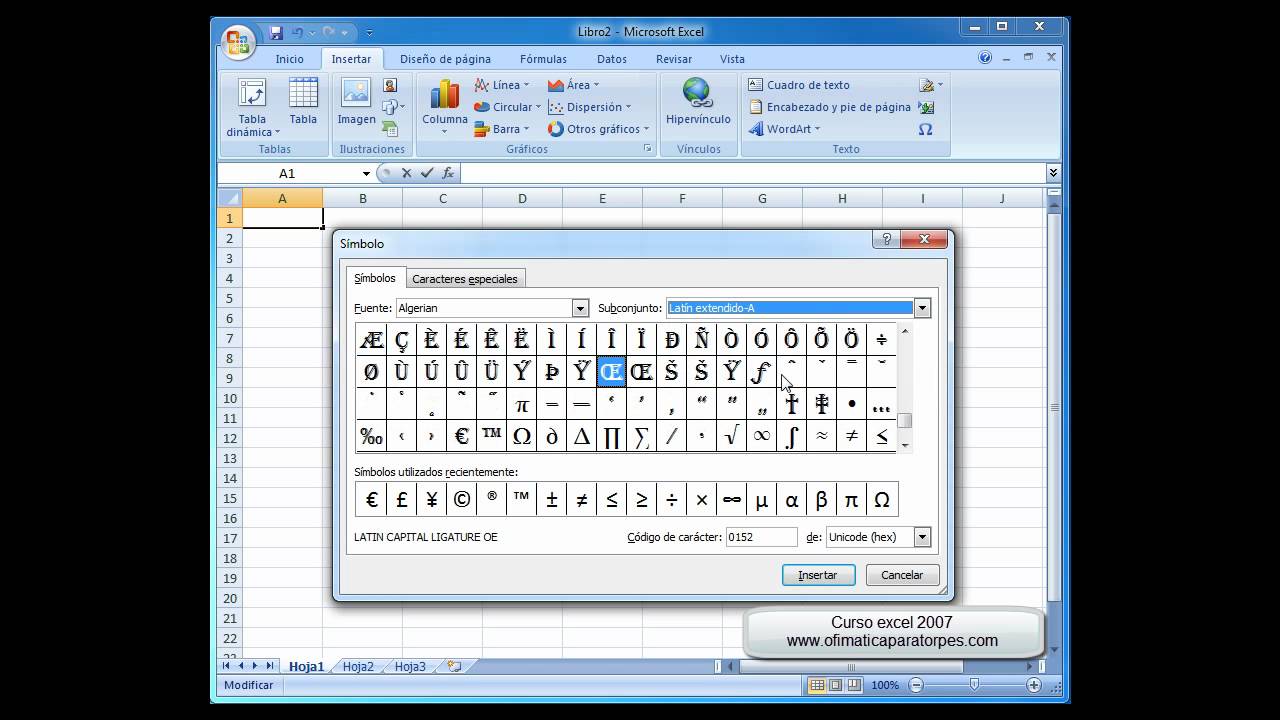Switch to Page Break Preview in status bar
The image size is (1280, 720).
point(853,685)
